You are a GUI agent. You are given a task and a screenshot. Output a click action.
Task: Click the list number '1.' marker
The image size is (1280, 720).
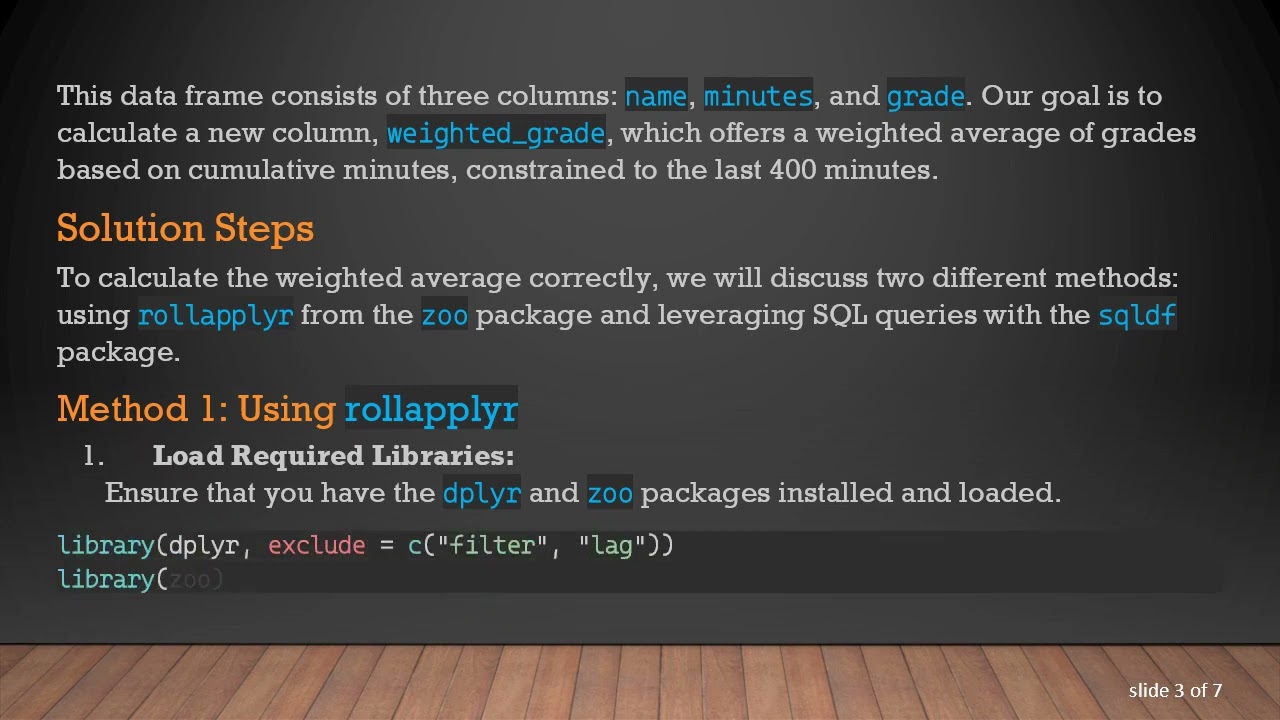click(94, 456)
